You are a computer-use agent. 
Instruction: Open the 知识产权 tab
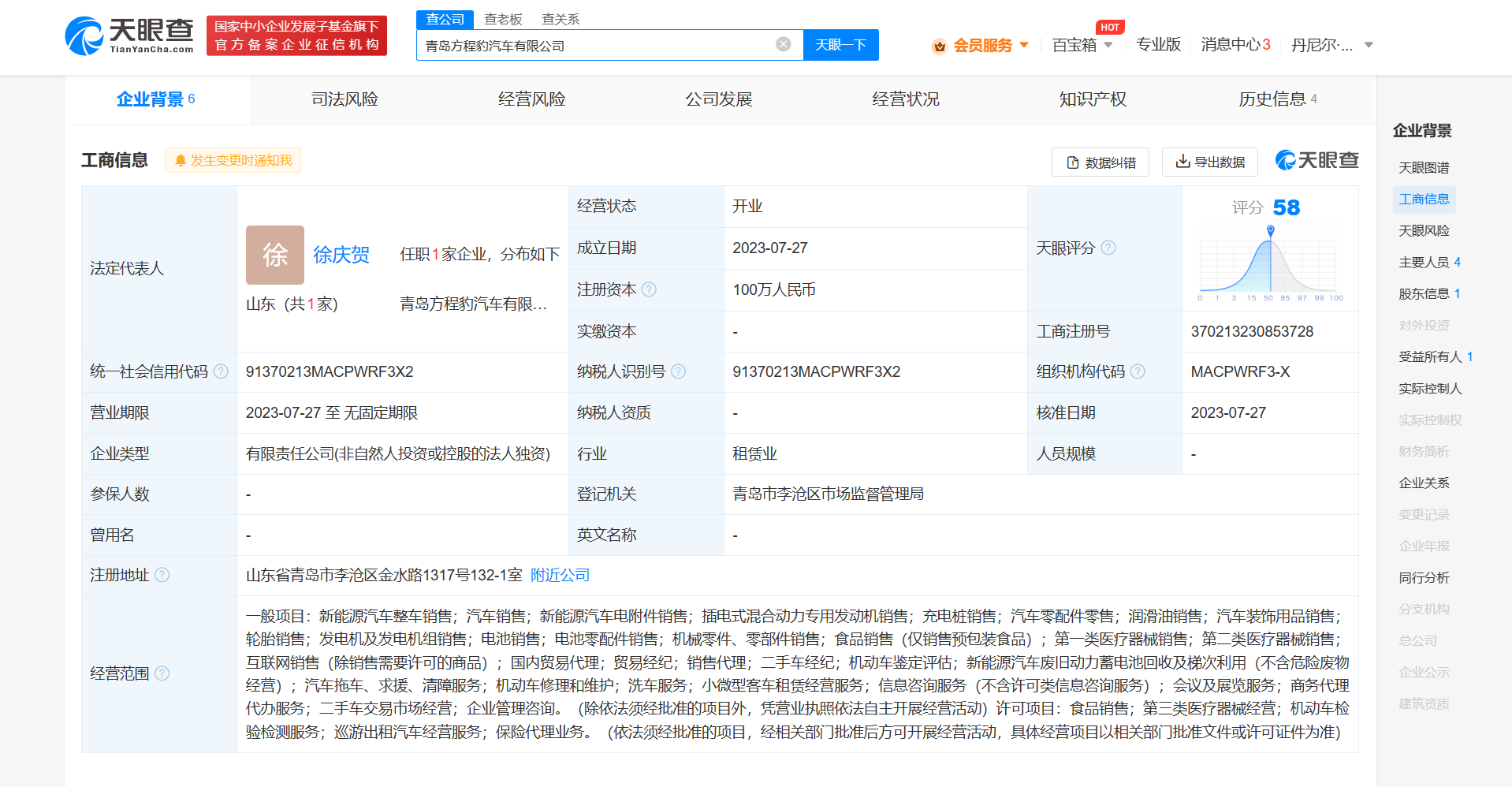[1093, 99]
